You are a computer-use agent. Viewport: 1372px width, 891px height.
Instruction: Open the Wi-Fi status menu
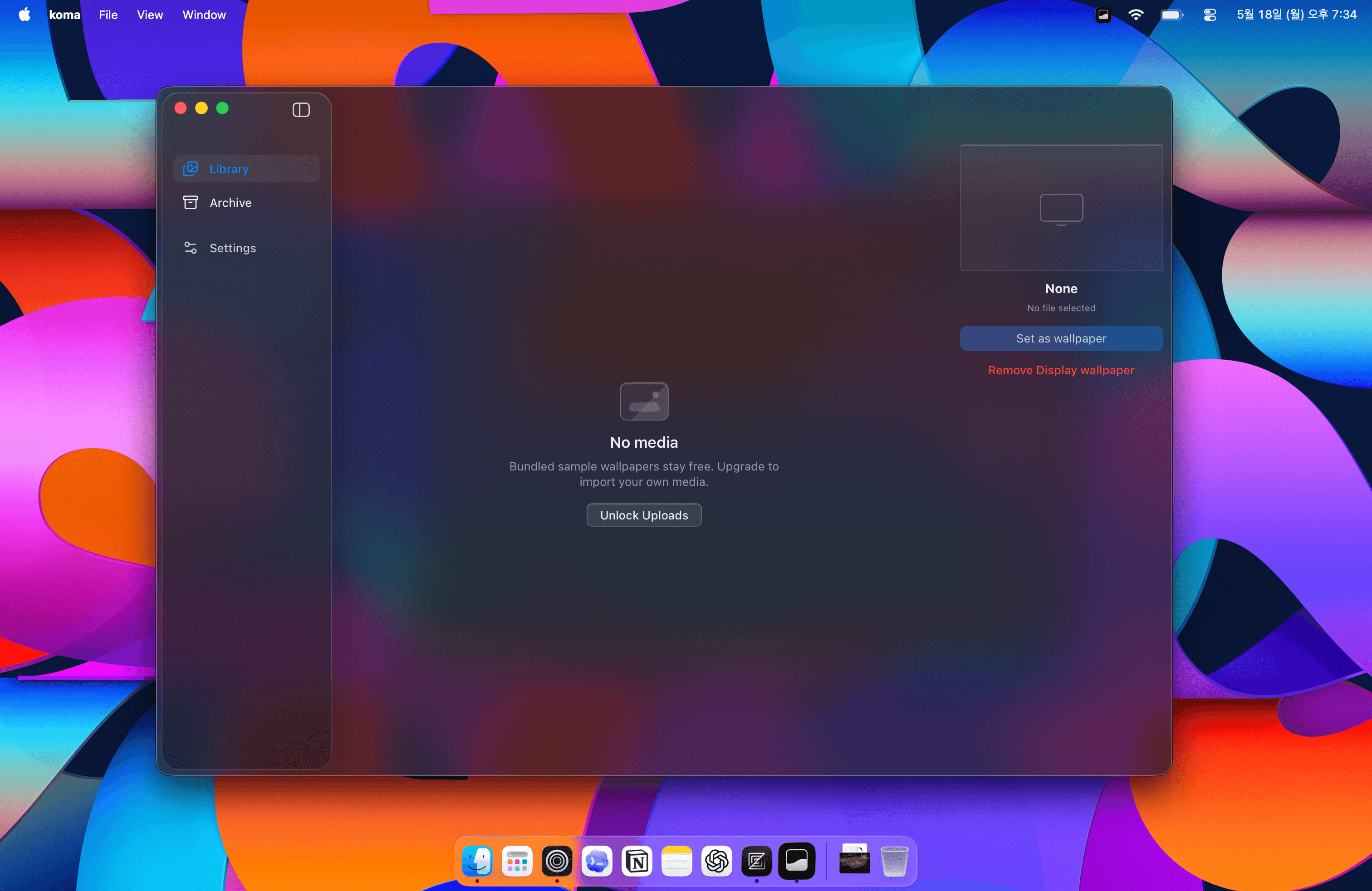1136,15
